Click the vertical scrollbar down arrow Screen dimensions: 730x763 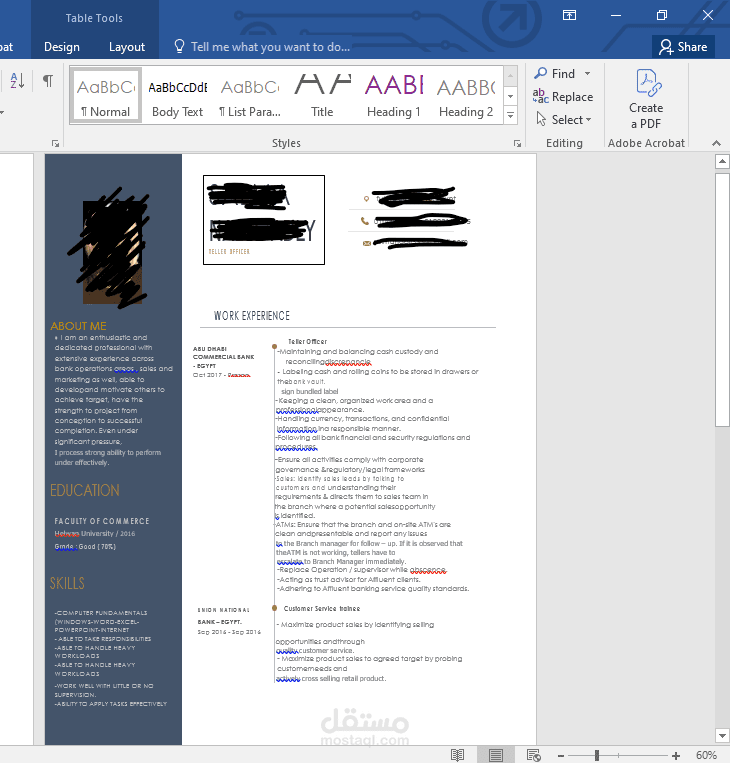[x=722, y=735]
